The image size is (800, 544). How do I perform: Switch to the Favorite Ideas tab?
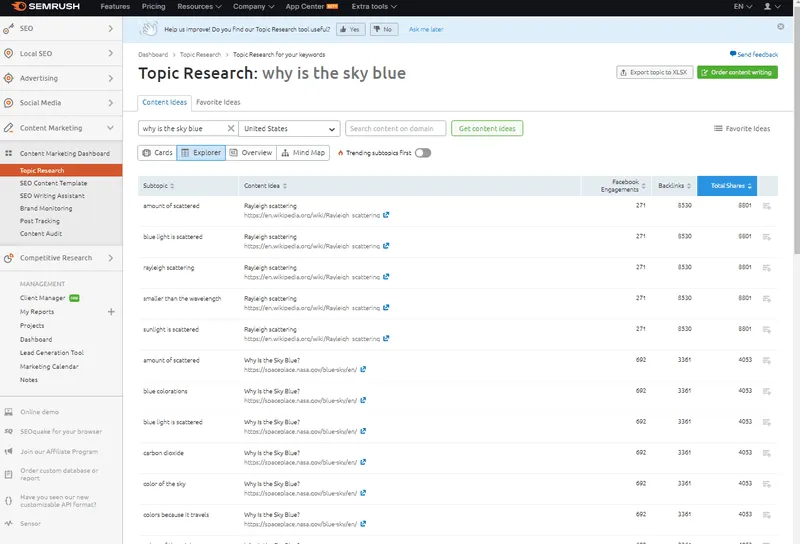click(x=218, y=102)
